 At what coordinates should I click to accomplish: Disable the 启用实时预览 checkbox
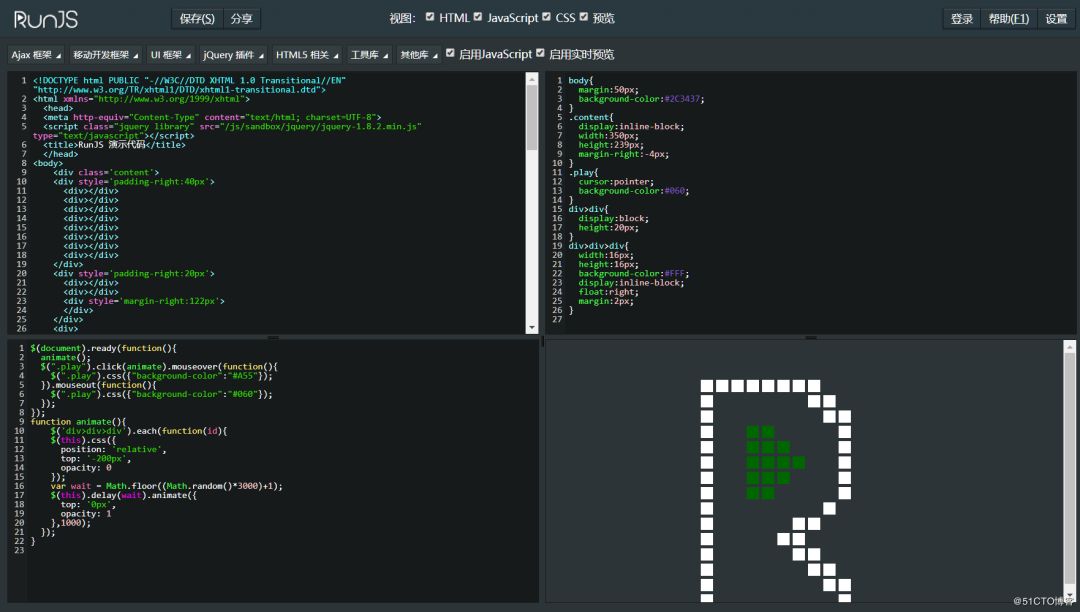click(x=540, y=53)
